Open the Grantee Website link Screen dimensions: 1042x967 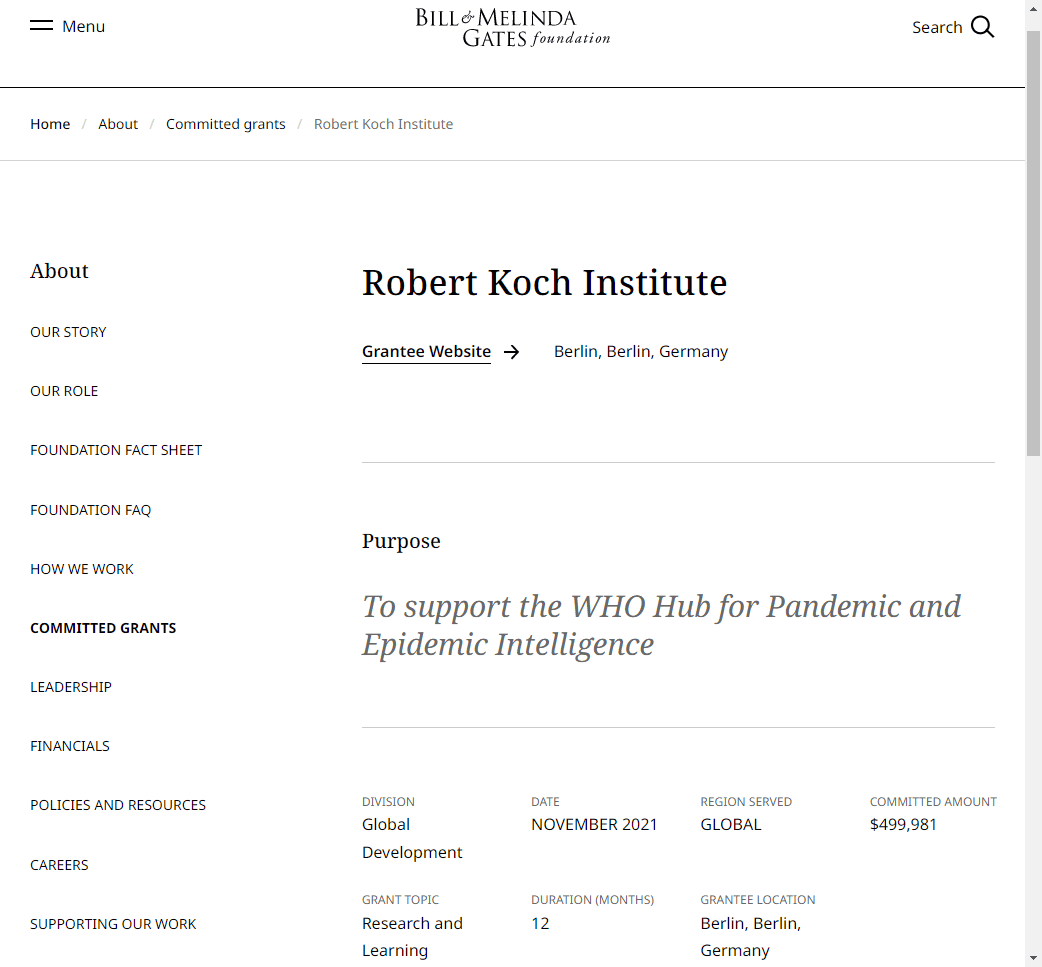426,352
